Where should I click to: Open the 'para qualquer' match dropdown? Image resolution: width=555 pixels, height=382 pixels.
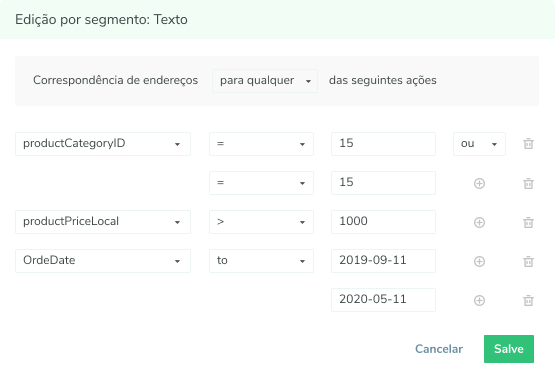point(265,81)
